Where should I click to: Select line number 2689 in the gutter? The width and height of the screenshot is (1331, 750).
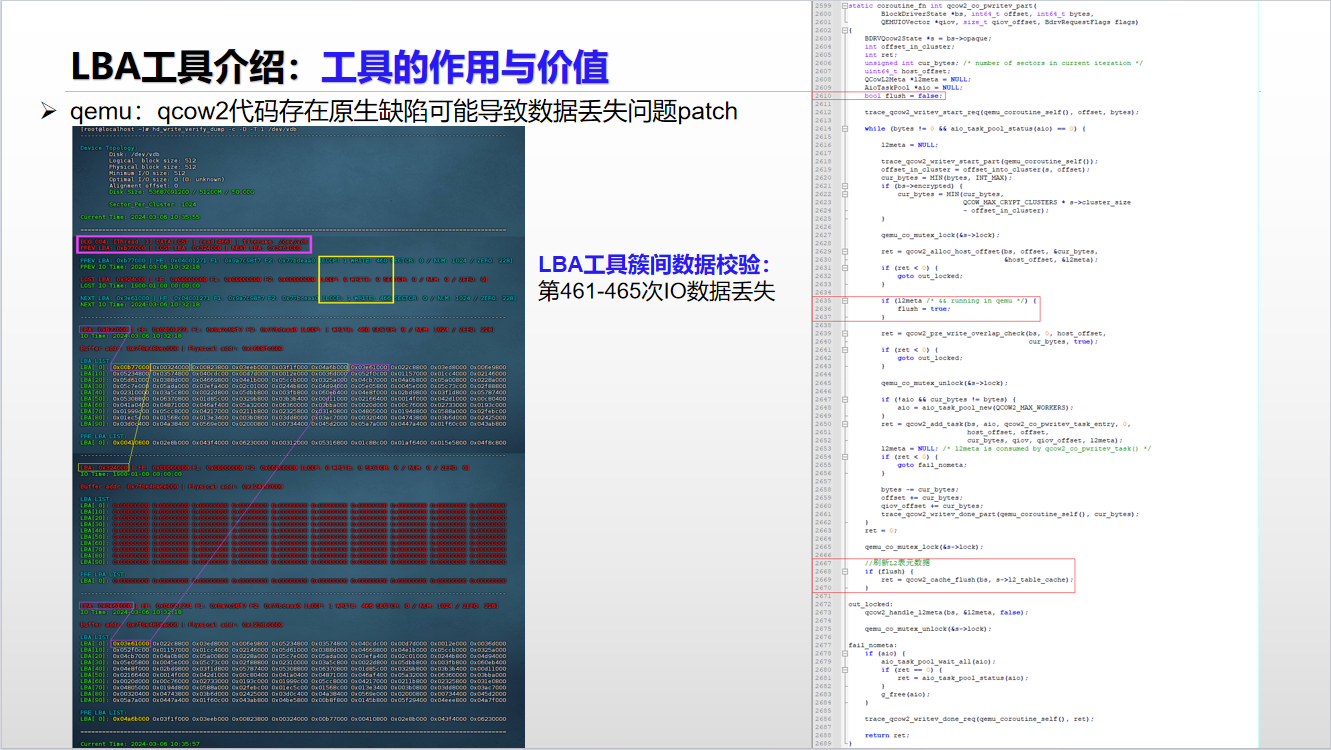tap(823, 743)
